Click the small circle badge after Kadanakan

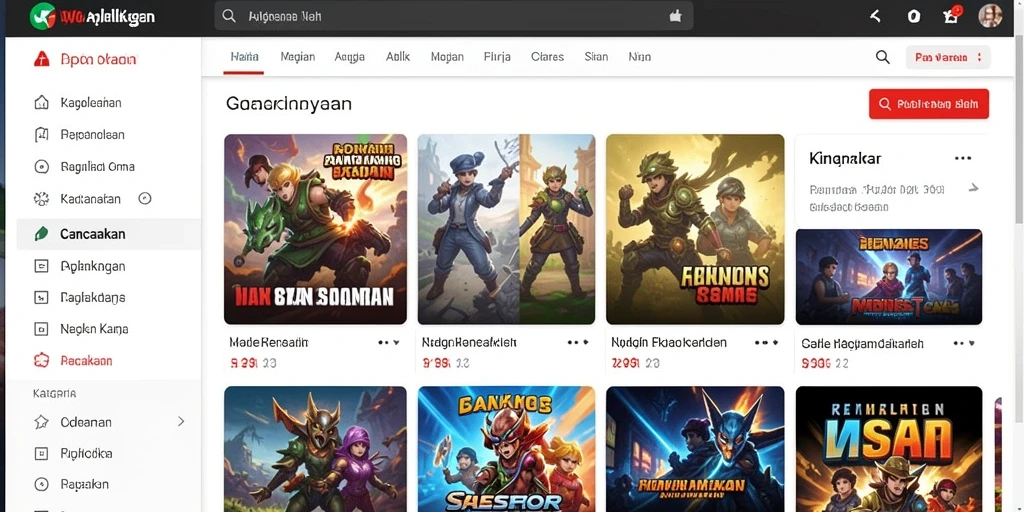(145, 199)
